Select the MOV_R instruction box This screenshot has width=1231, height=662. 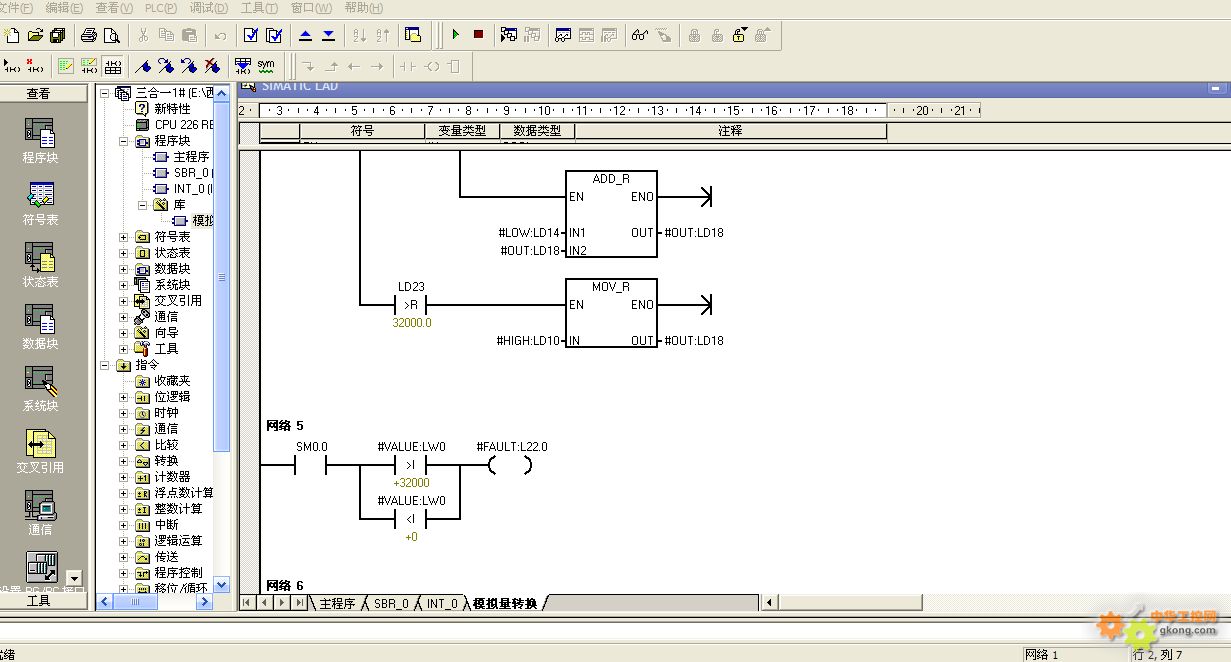(611, 313)
